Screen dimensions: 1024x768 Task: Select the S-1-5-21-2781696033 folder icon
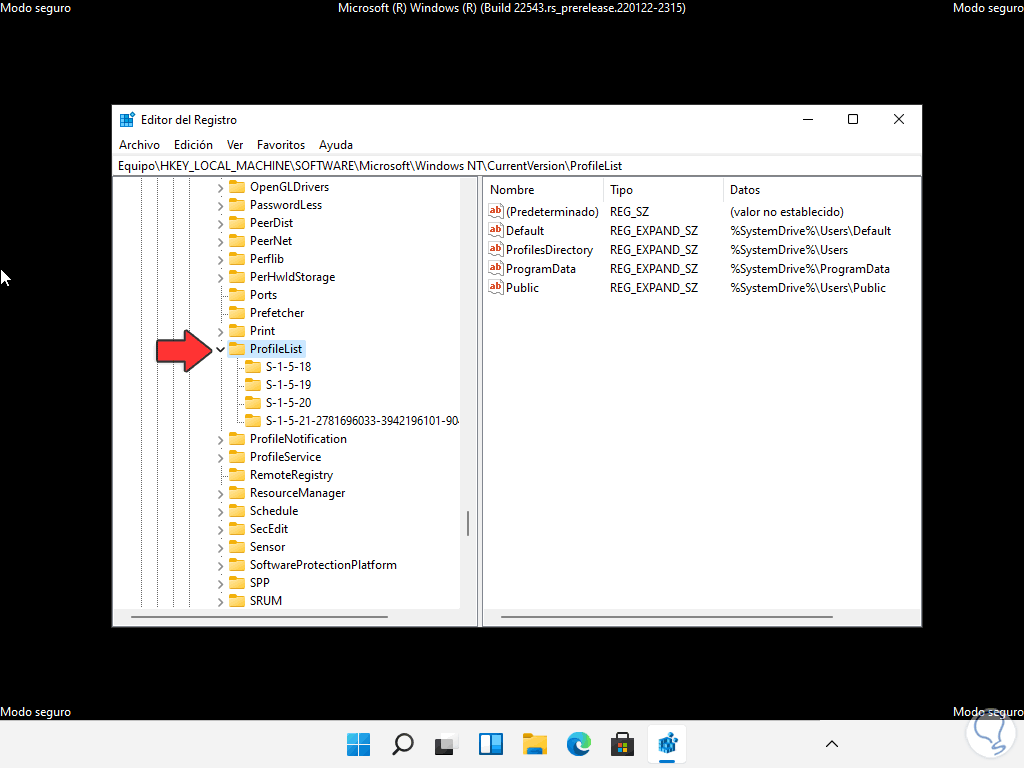[x=253, y=421]
